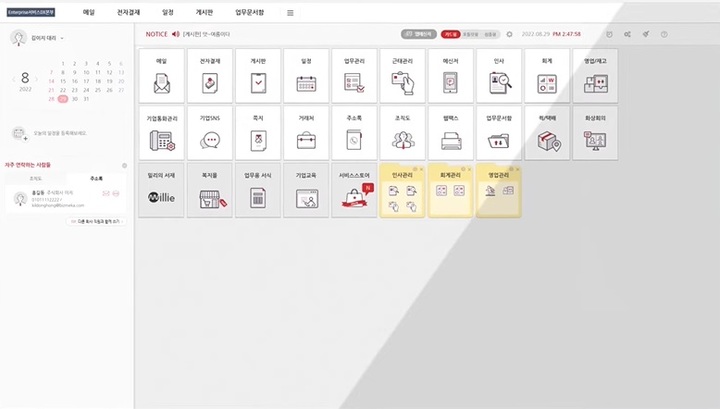Open the 업무용 서식 document tile
This screenshot has width=720, height=409.
click(258, 190)
